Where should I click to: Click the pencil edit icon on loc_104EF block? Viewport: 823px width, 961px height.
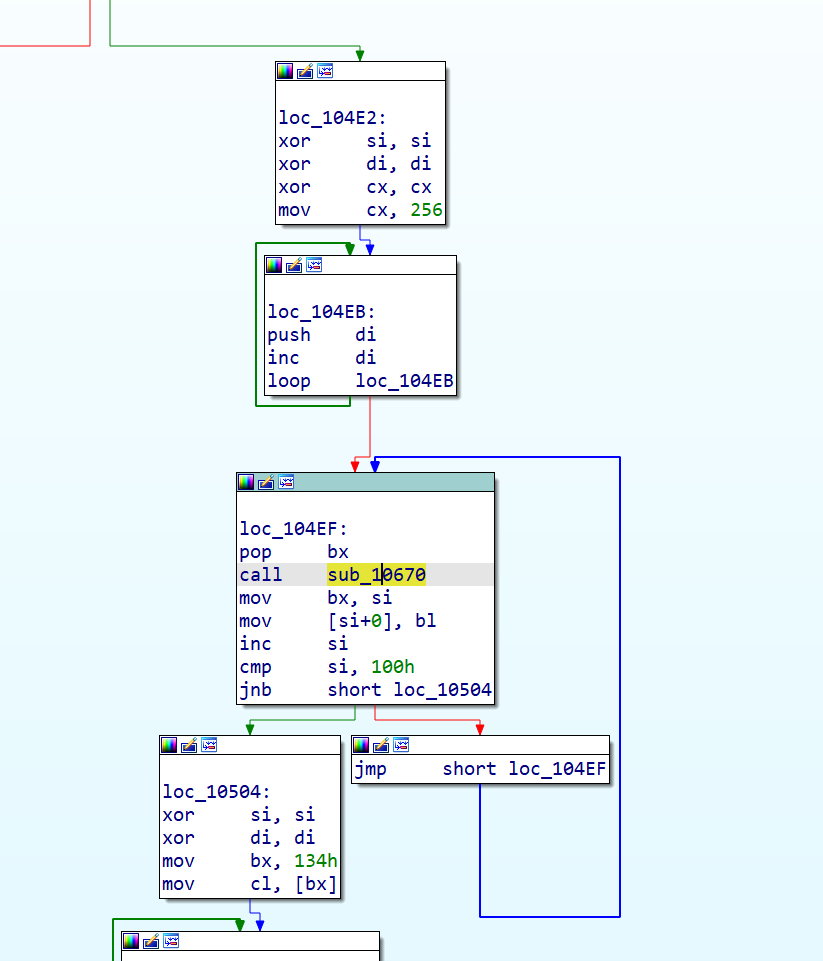265,482
